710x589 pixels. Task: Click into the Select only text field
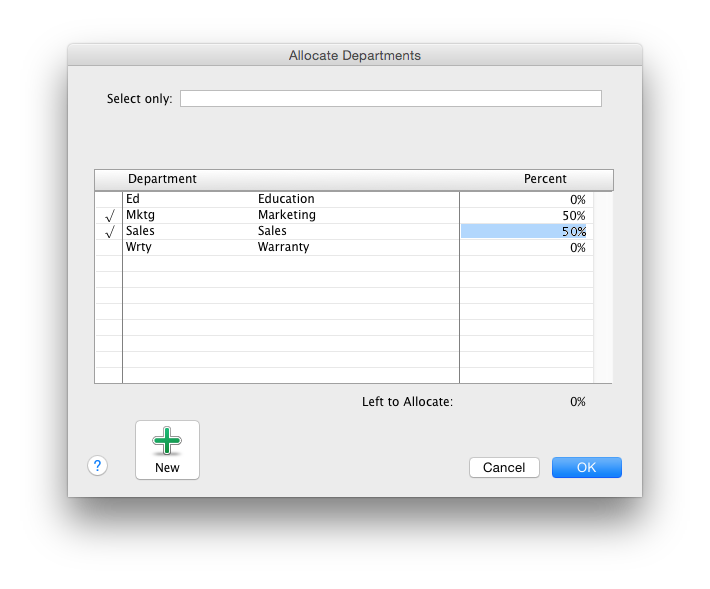(390, 99)
